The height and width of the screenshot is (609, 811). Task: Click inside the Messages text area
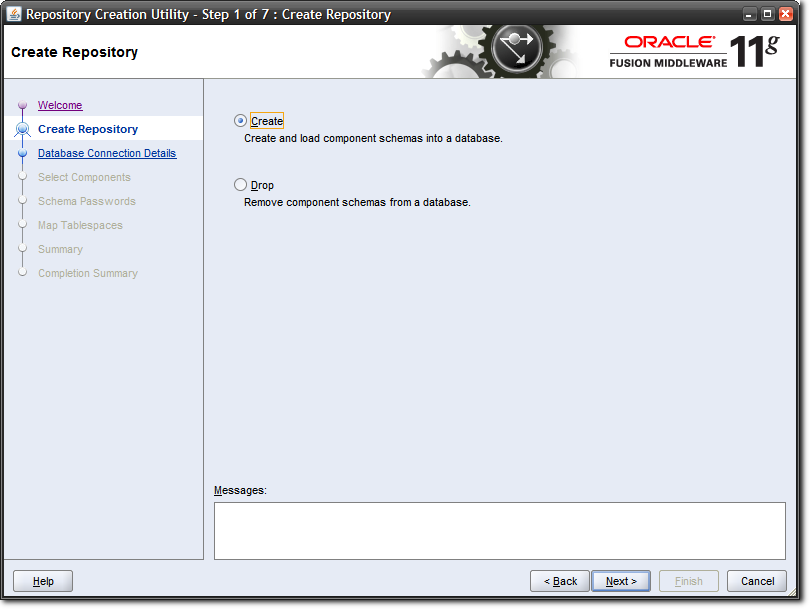point(500,530)
